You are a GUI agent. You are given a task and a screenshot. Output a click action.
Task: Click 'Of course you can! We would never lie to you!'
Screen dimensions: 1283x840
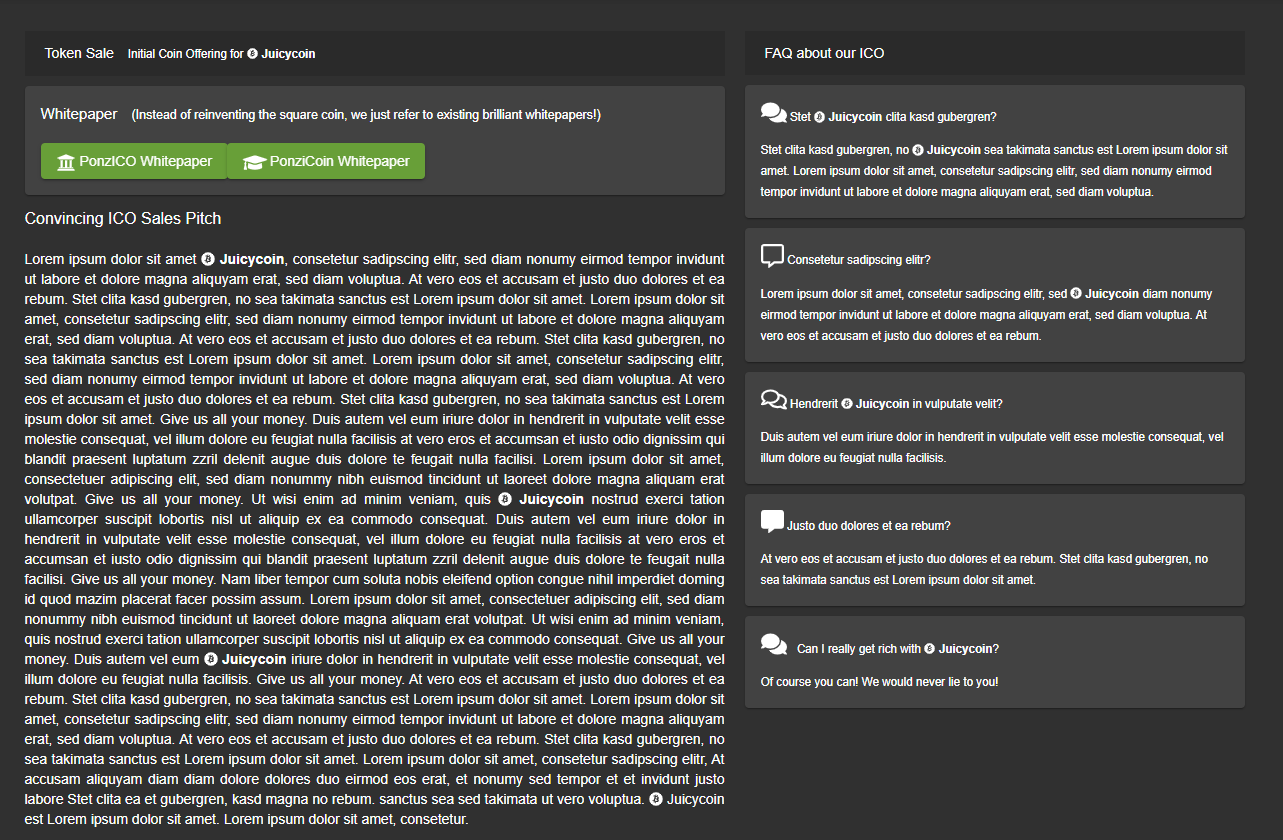click(x=879, y=682)
